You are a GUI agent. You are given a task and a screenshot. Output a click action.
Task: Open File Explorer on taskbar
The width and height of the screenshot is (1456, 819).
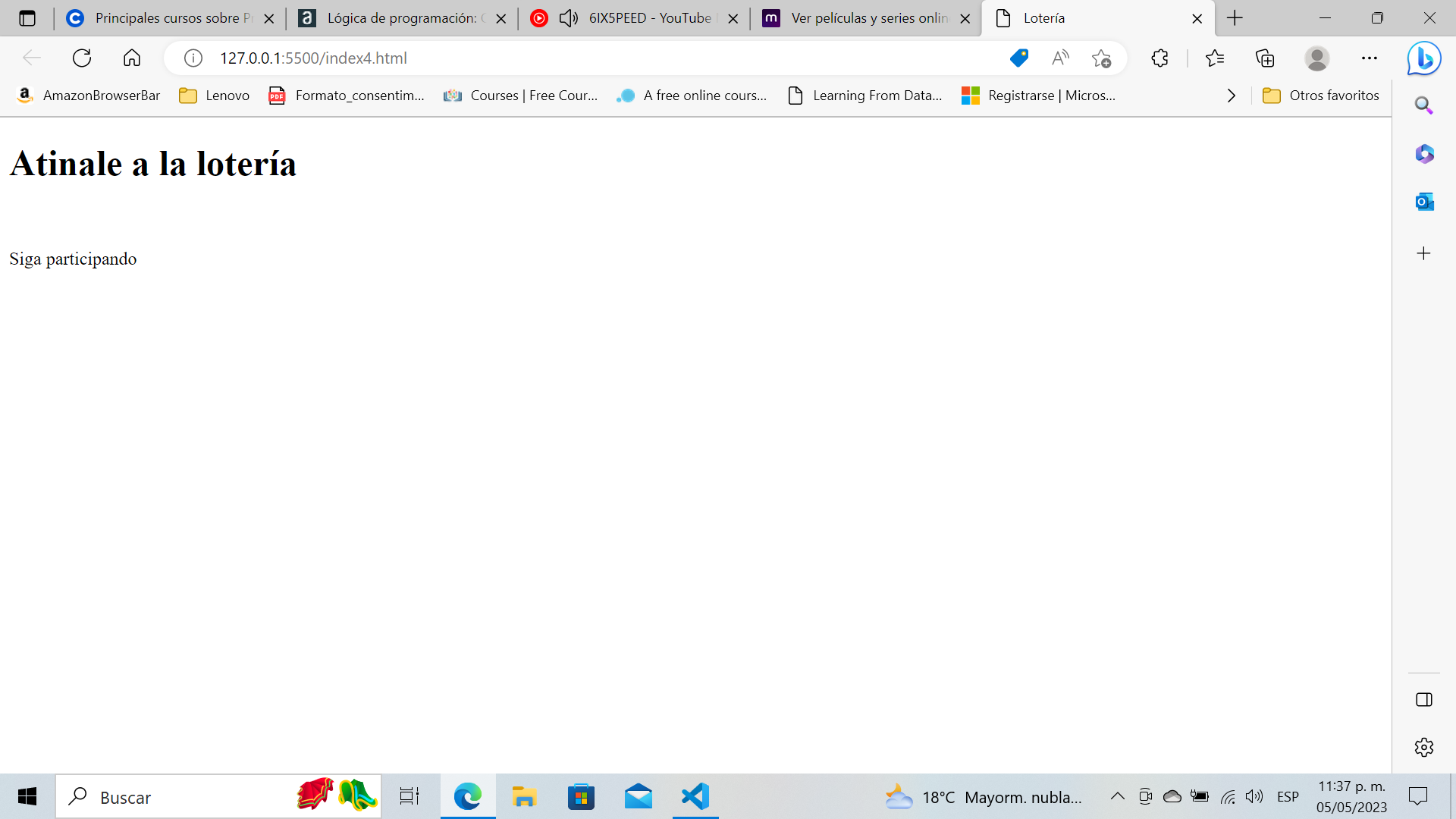point(524,796)
